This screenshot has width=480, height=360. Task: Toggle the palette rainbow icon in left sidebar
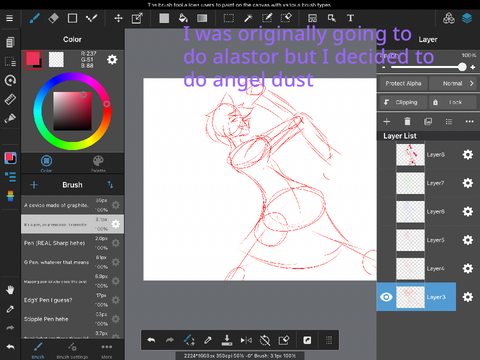10,196
